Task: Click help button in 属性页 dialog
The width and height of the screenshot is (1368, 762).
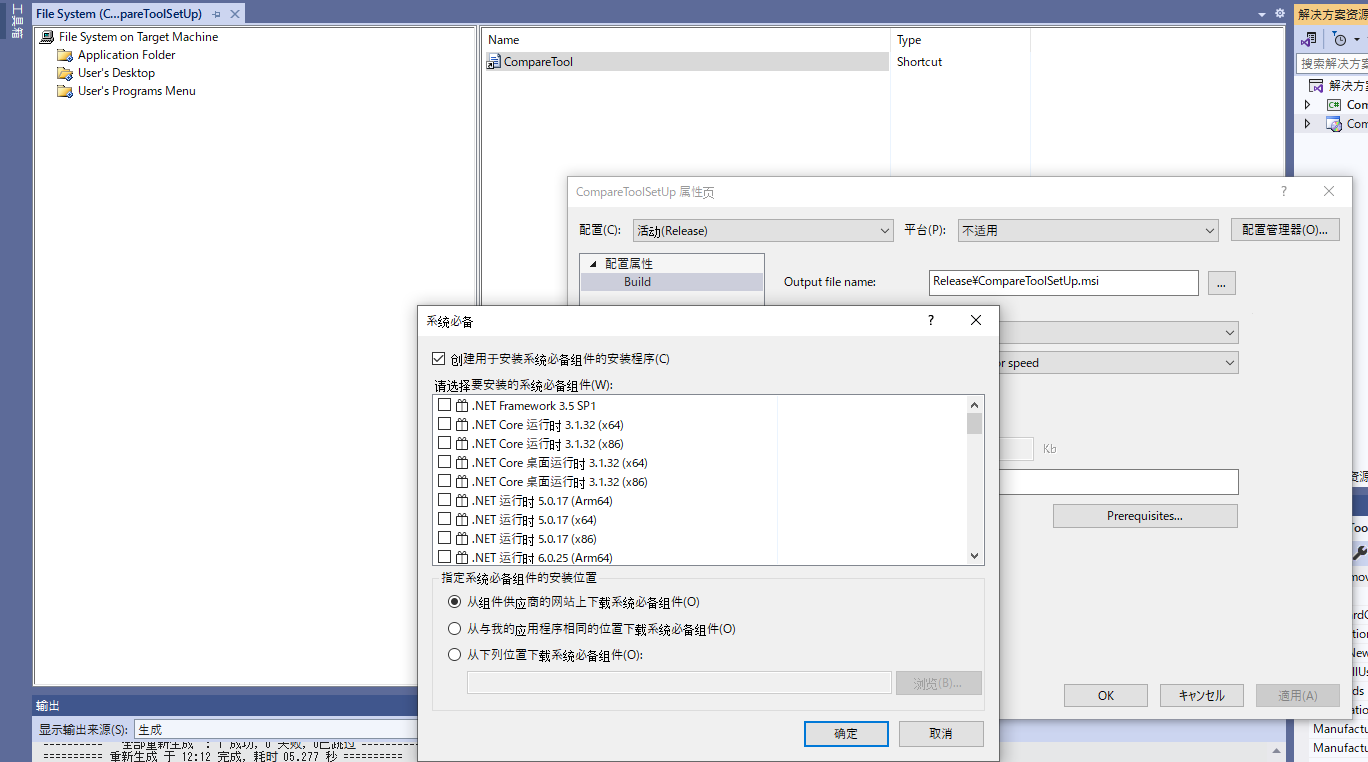Action: pos(1284,191)
